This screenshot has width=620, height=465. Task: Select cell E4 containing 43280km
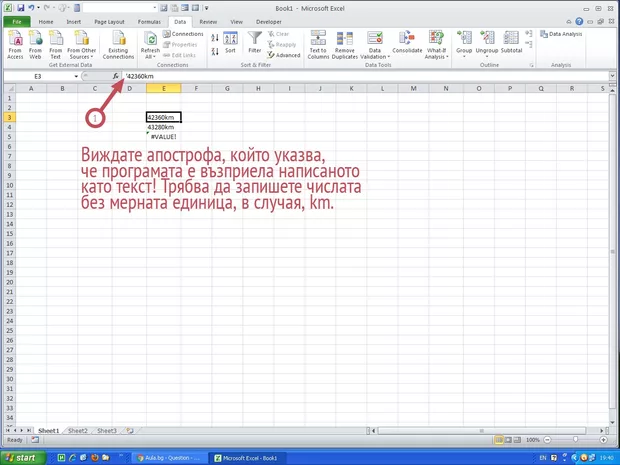coord(164,127)
